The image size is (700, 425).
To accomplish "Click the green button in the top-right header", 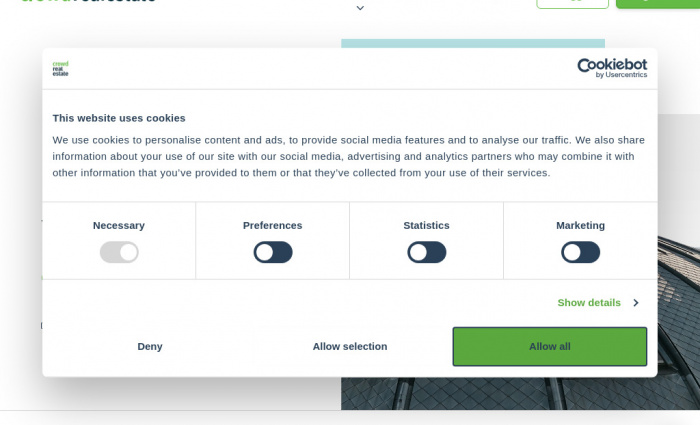I will click(x=657, y=3).
